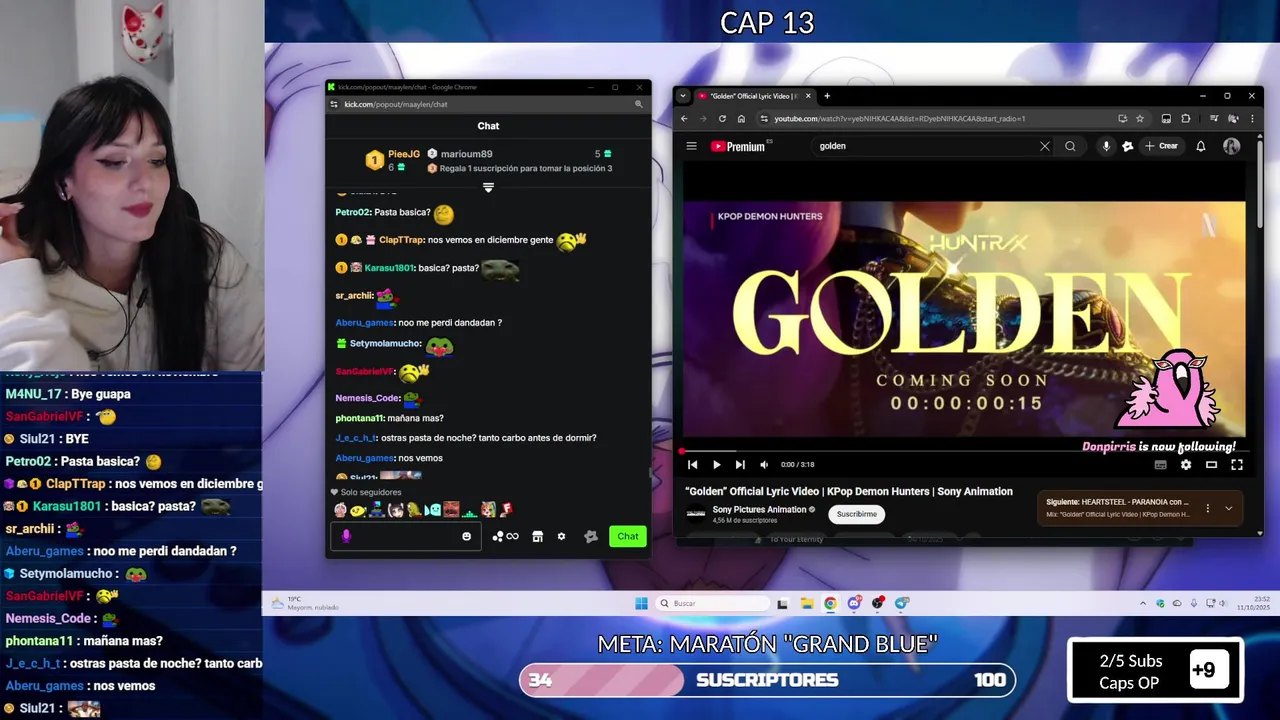Go to previous video in player
The width and height of the screenshot is (1280, 720).
click(x=692, y=464)
